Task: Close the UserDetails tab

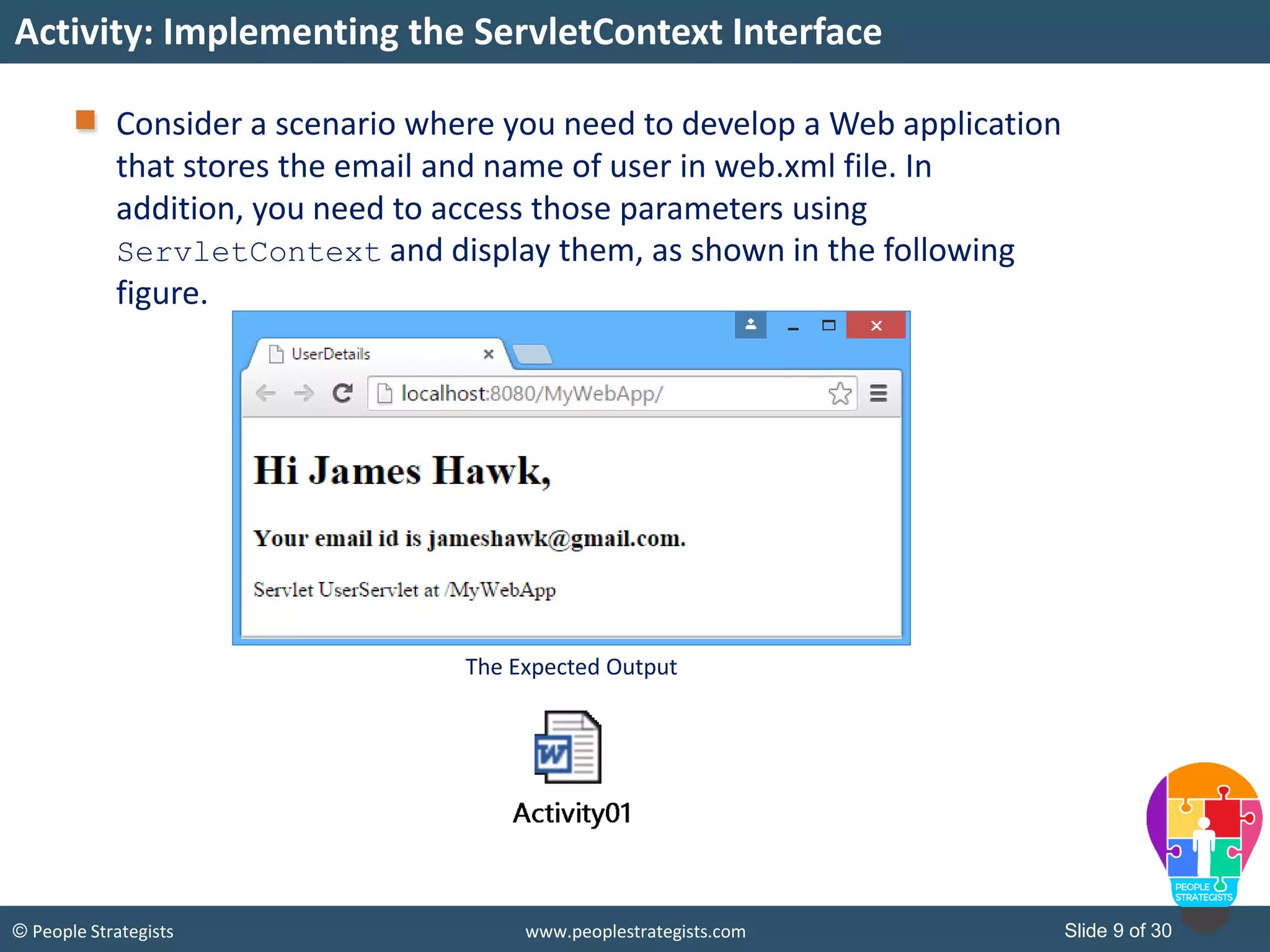Action: (x=489, y=354)
